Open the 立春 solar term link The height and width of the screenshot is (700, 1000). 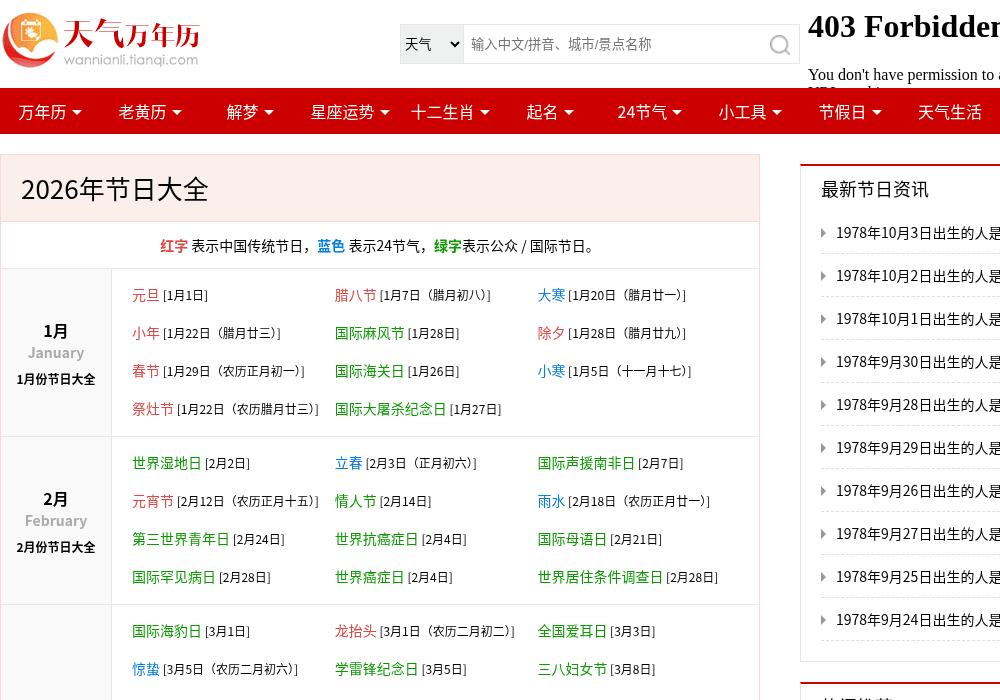[348, 463]
